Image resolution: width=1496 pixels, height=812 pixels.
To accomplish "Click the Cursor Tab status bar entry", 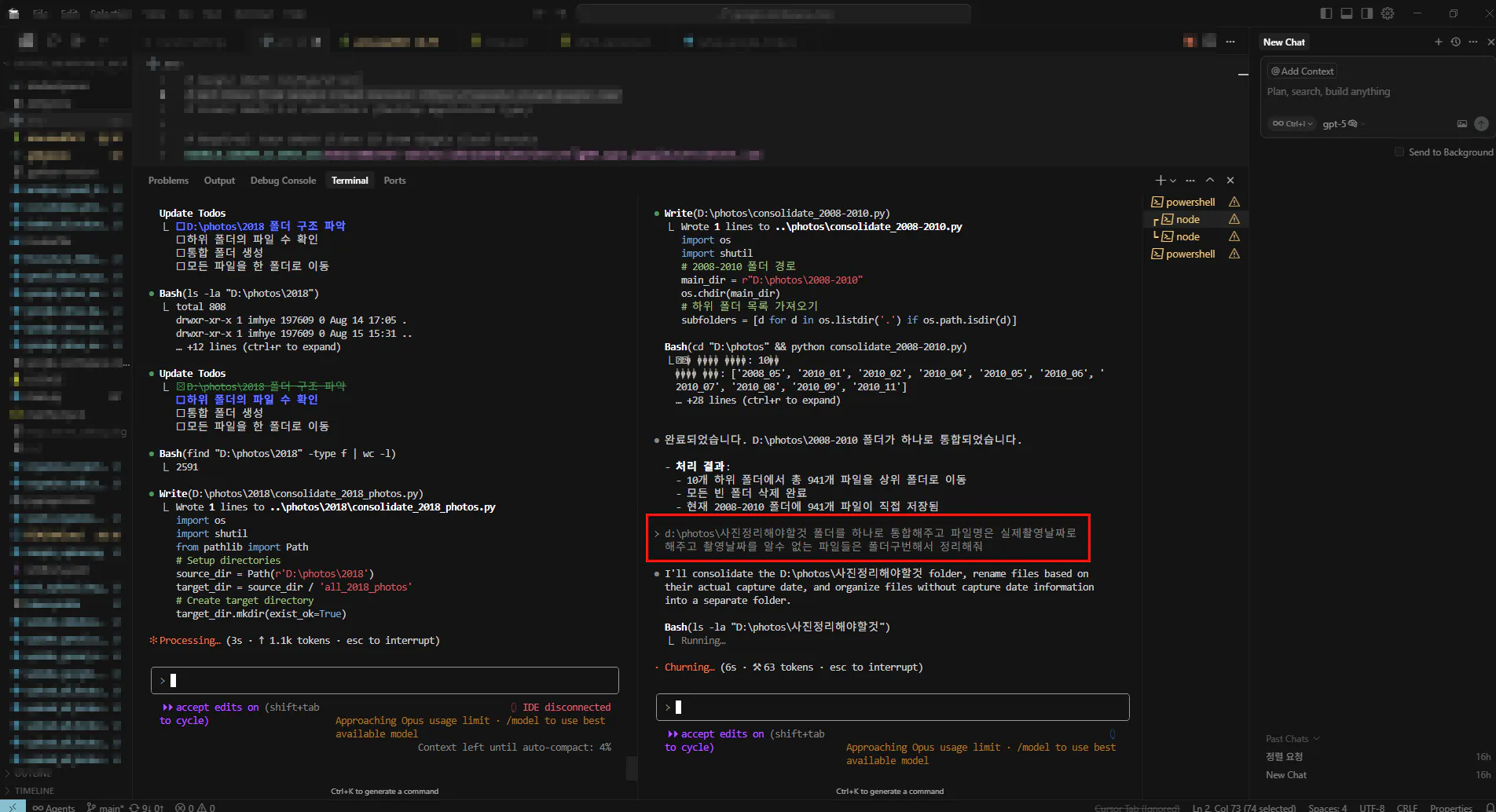I will (x=1137, y=807).
